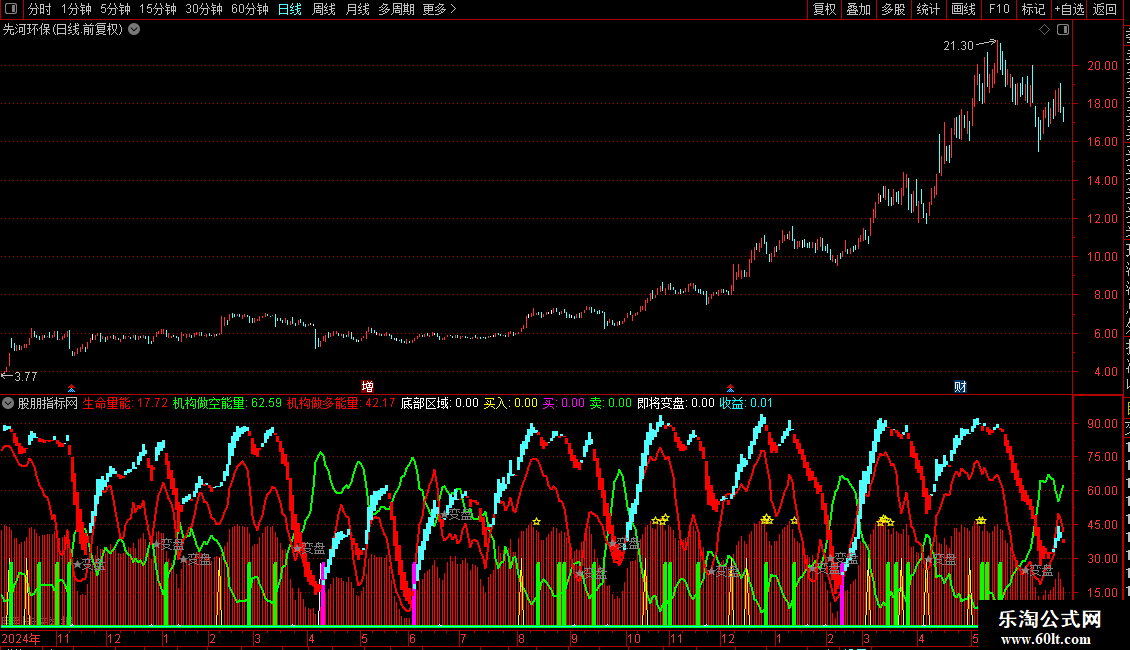Image resolution: width=1130 pixels, height=650 pixels.
Task: Select the 5分钟 period
Action: (x=115, y=9)
